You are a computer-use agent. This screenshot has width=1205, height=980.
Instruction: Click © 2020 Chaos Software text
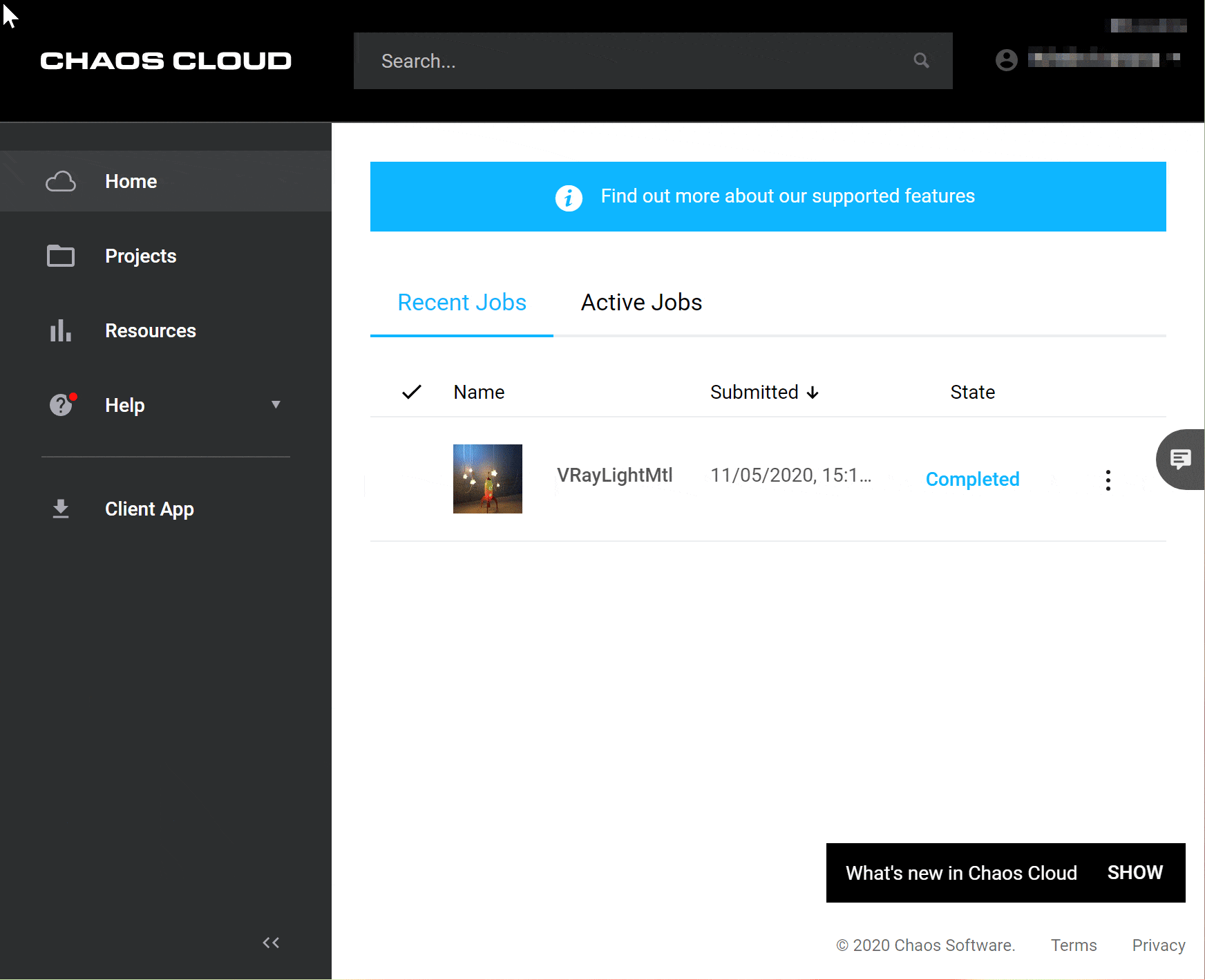(925, 945)
